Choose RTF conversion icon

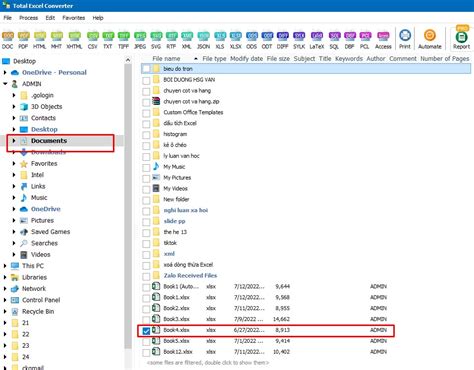click(x=171, y=40)
